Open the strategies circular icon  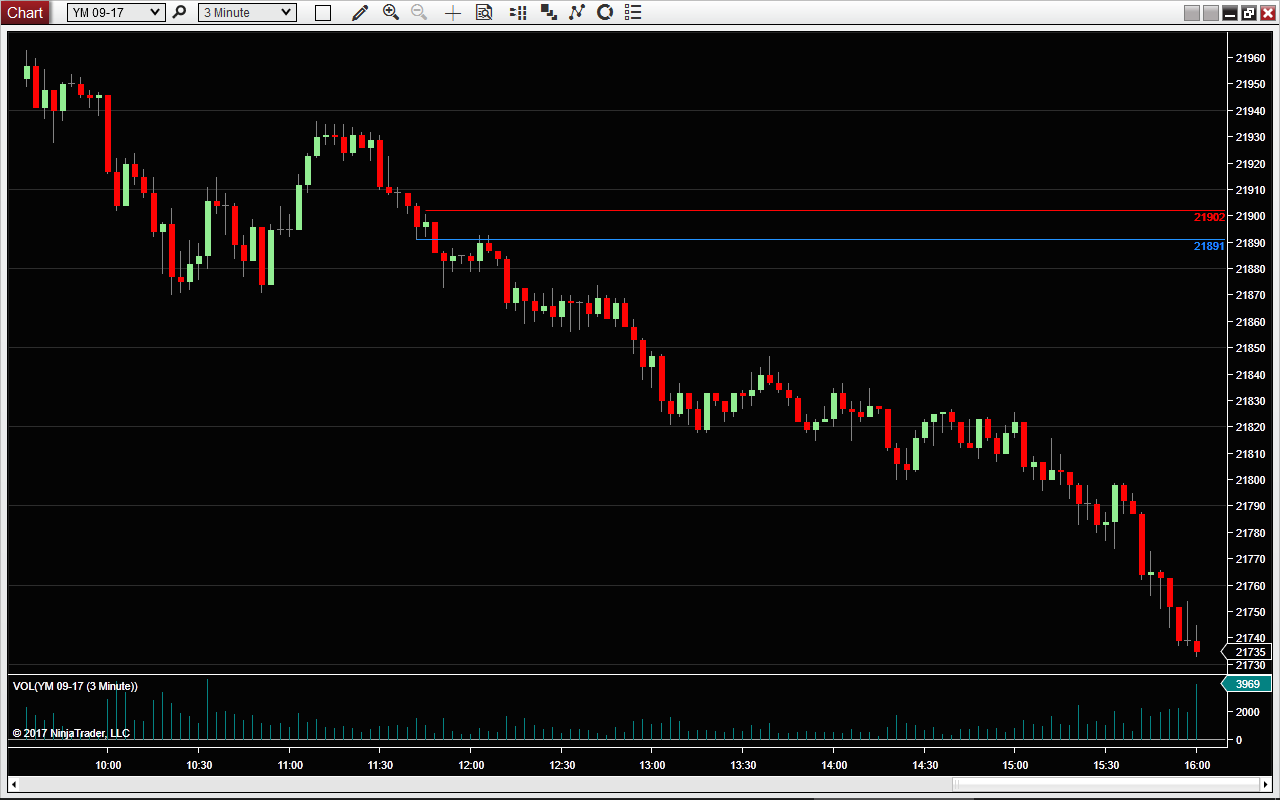[x=604, y=12]
